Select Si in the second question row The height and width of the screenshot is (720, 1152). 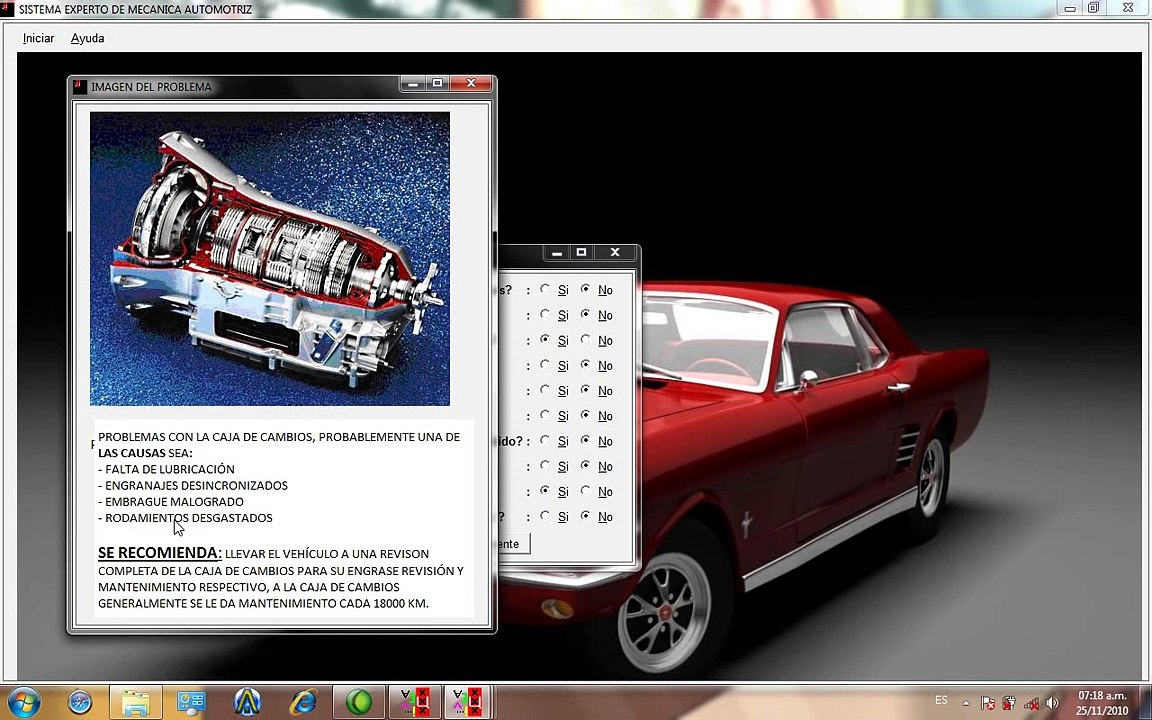[545, 314]
